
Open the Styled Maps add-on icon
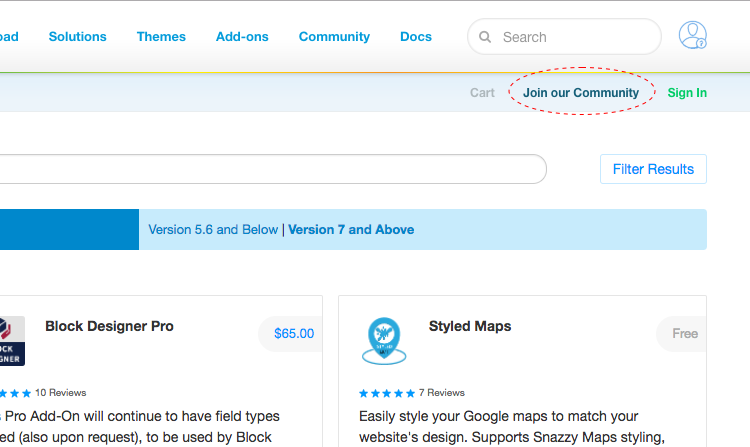[x=384, y=341]
